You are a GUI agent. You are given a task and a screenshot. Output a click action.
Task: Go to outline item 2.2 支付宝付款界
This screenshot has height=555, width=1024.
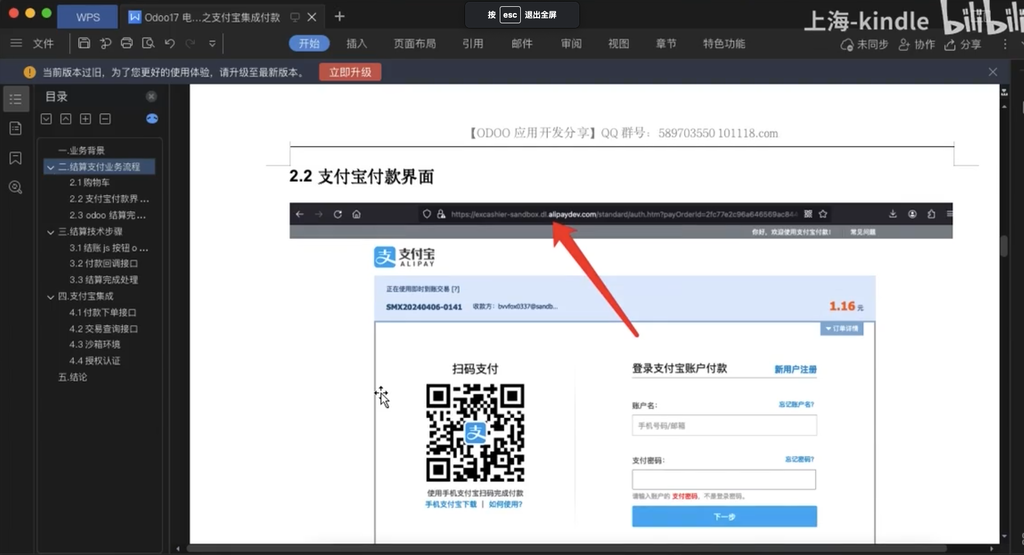pos(109,198)
